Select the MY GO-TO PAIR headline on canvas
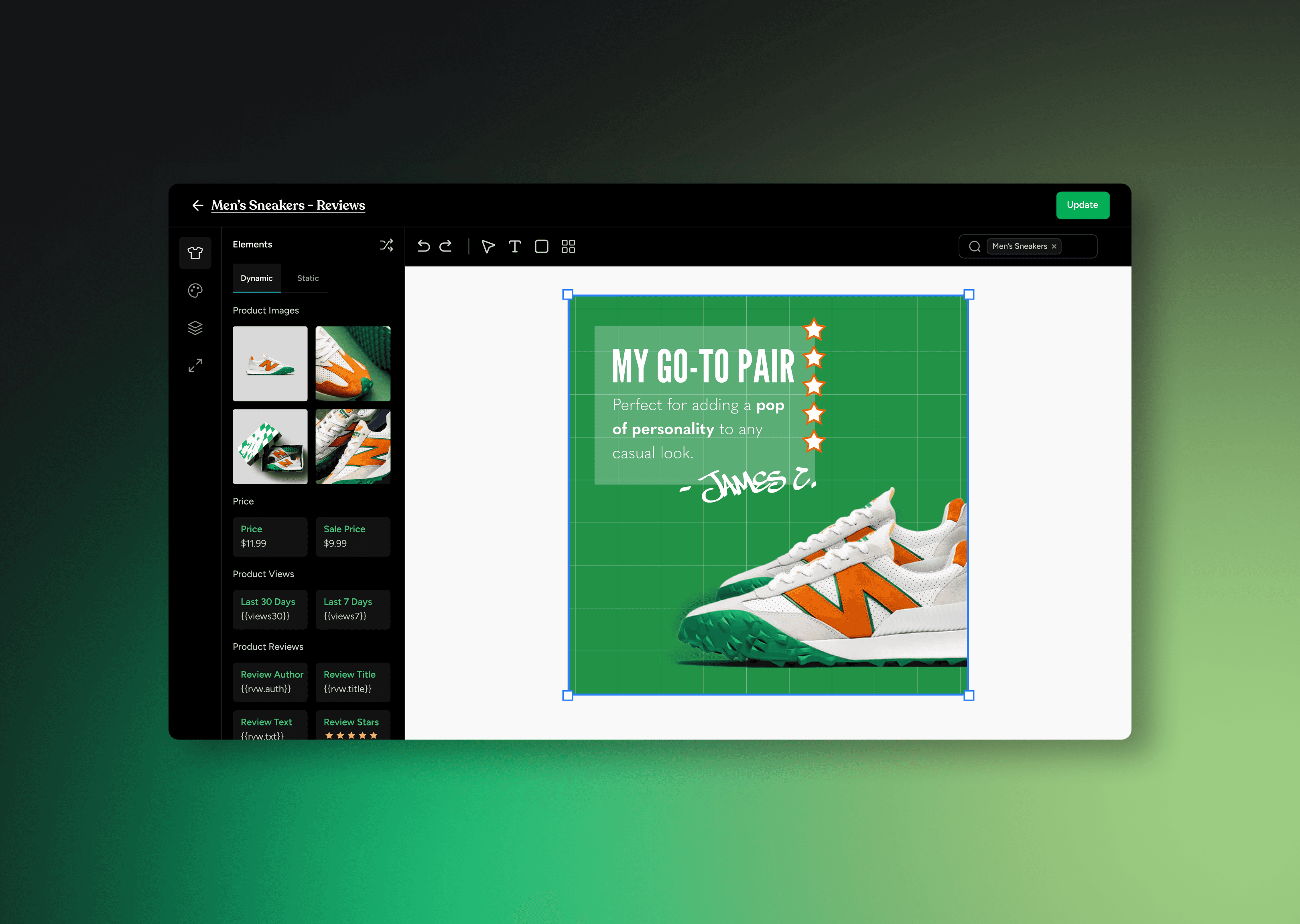 pos(703,366)
